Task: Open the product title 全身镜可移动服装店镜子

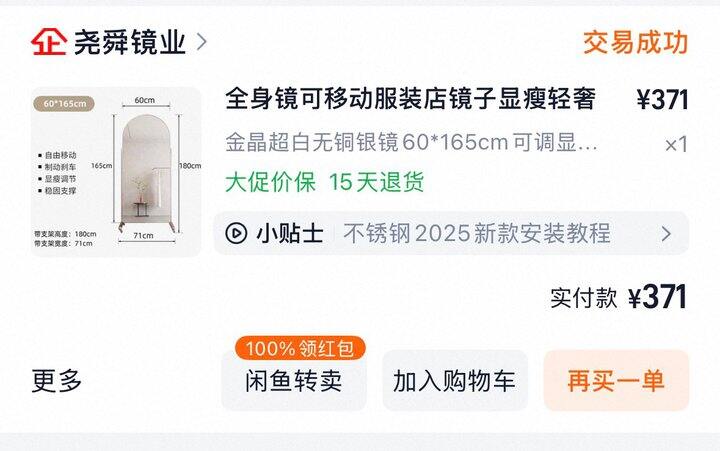Action: 411,99
